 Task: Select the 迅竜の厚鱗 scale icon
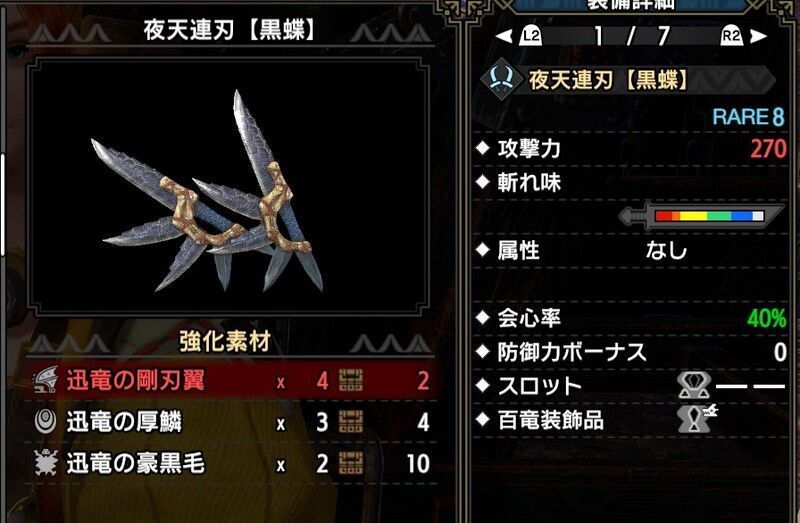(x=45, y=421)
